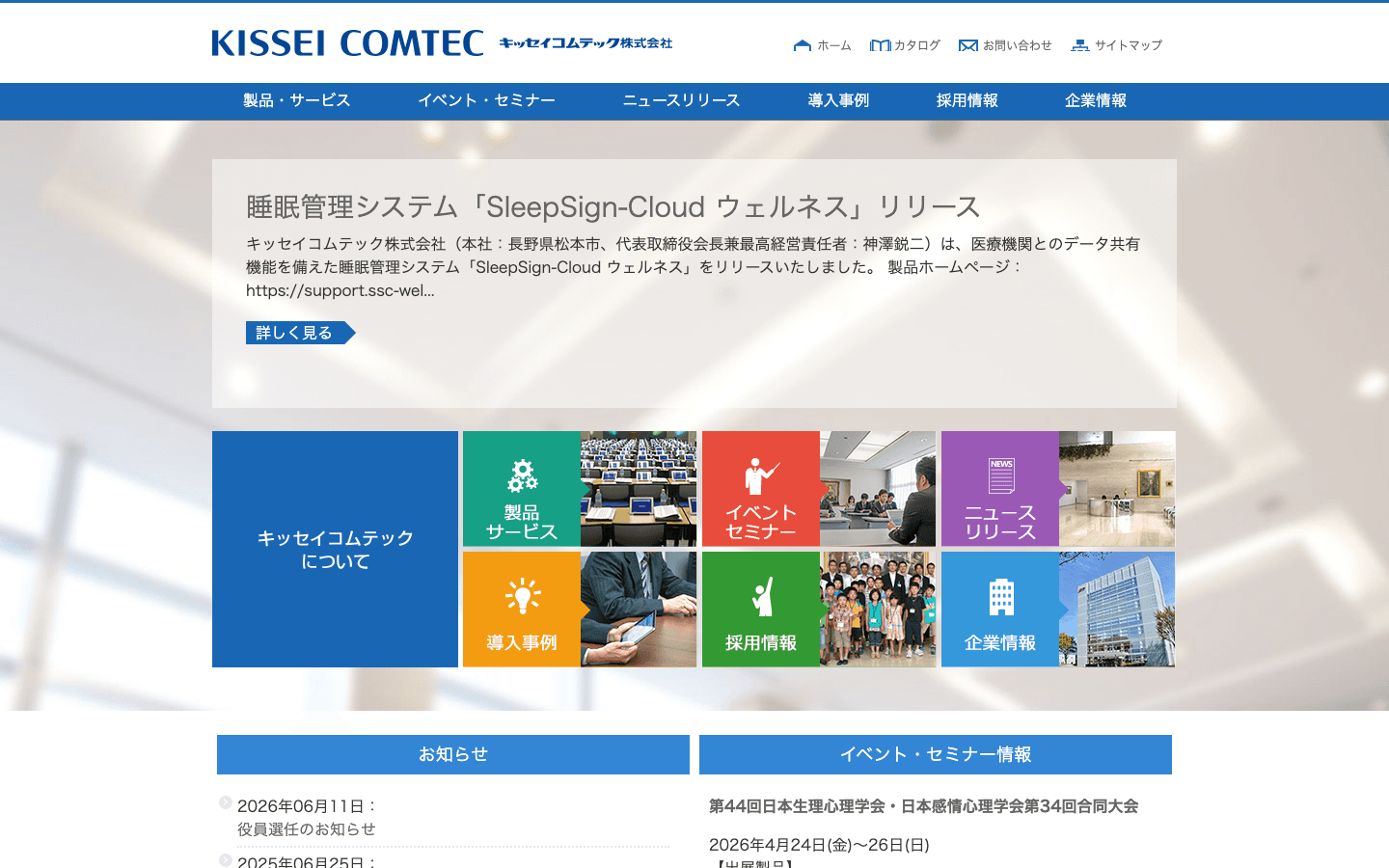Open the green 採用情報 person tile

click(761, 609)
